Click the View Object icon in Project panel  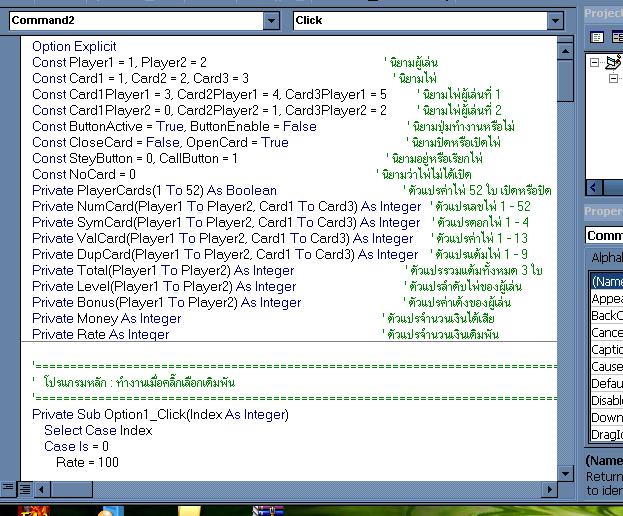coord(616,37)
